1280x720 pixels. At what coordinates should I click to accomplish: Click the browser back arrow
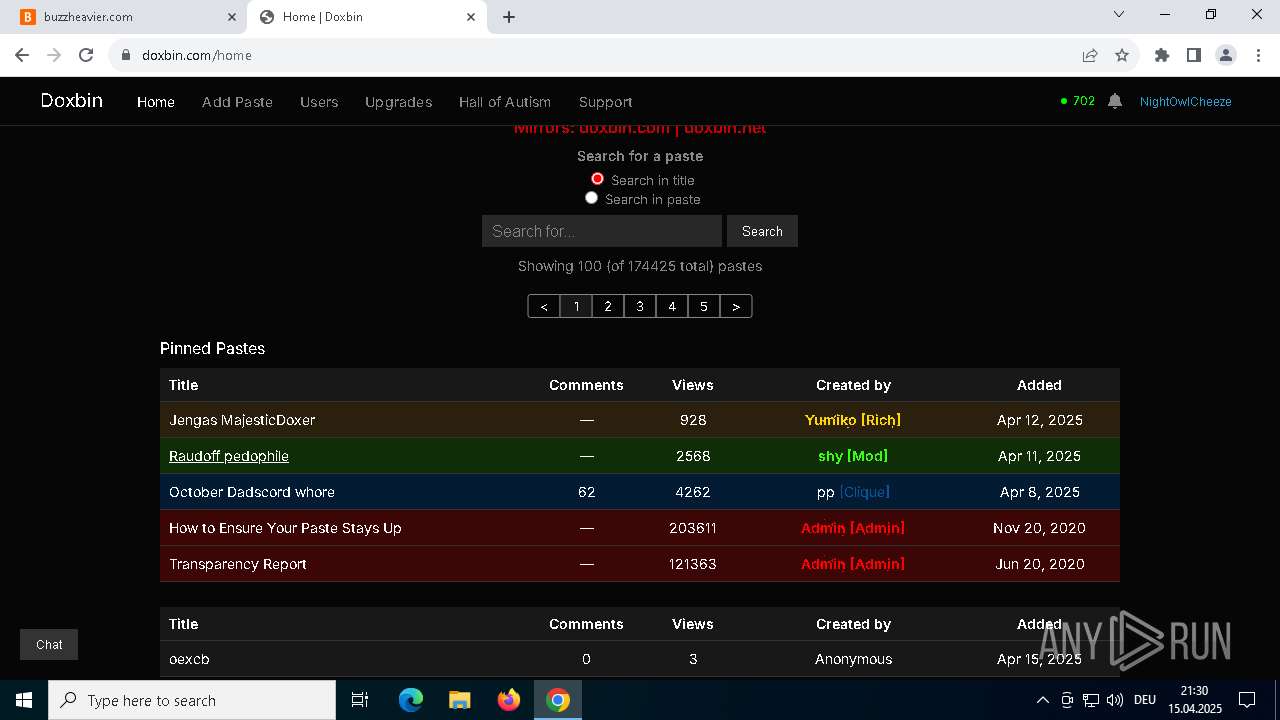coord(22,55)
